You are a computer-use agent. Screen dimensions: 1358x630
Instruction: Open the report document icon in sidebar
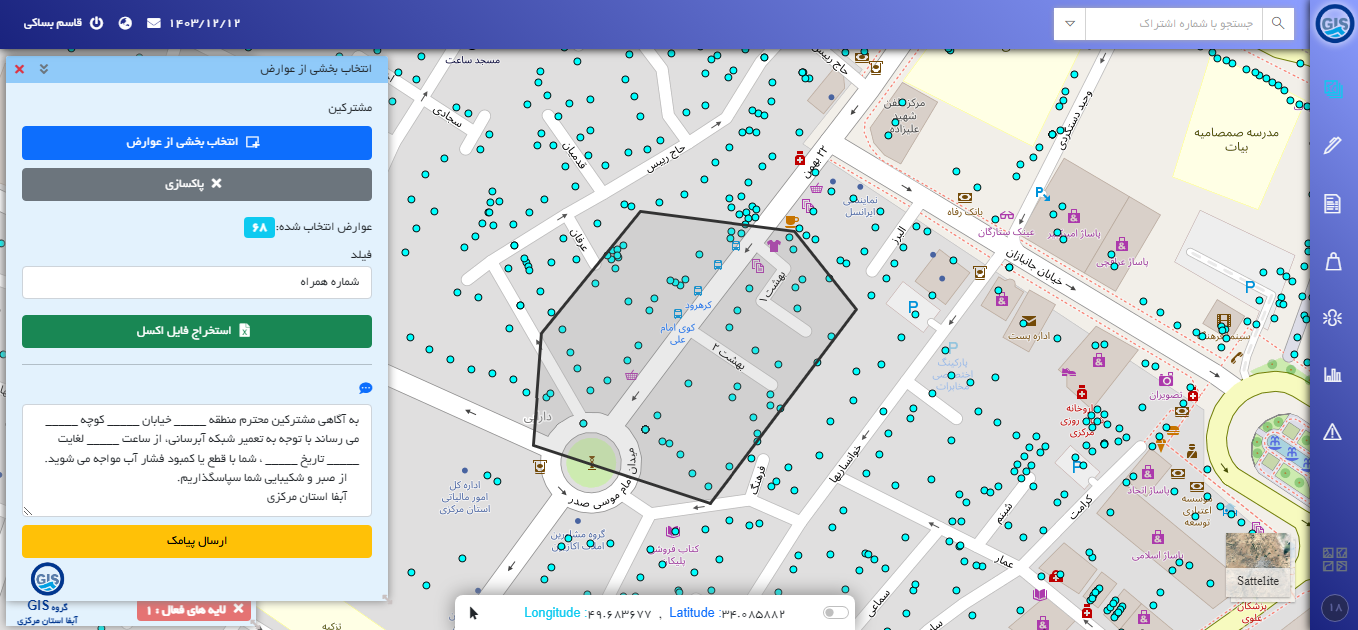pyautogui.click(x=1332, y=204)
